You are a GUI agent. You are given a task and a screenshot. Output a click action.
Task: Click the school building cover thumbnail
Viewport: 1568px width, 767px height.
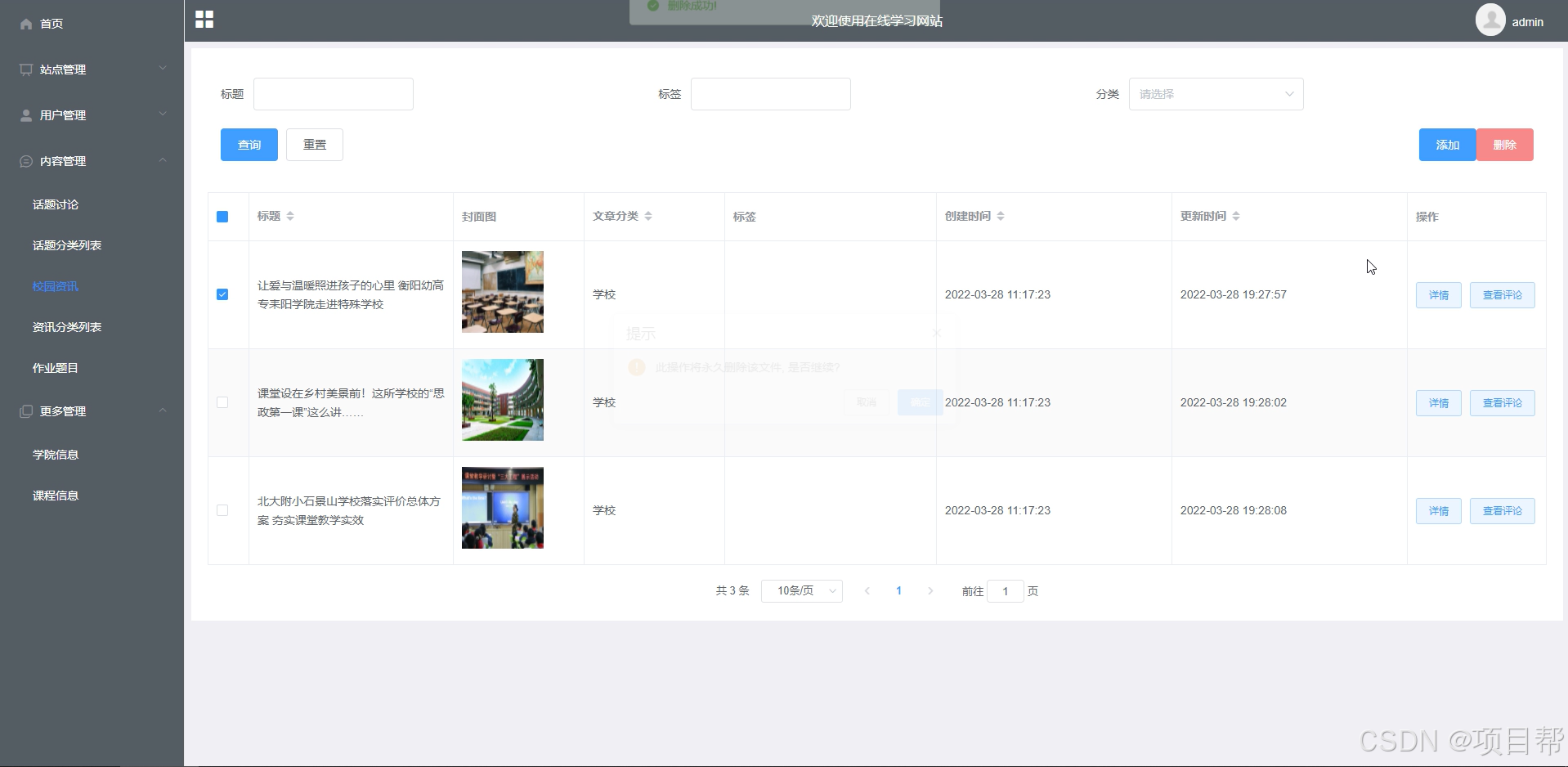(x=503, y=400)
